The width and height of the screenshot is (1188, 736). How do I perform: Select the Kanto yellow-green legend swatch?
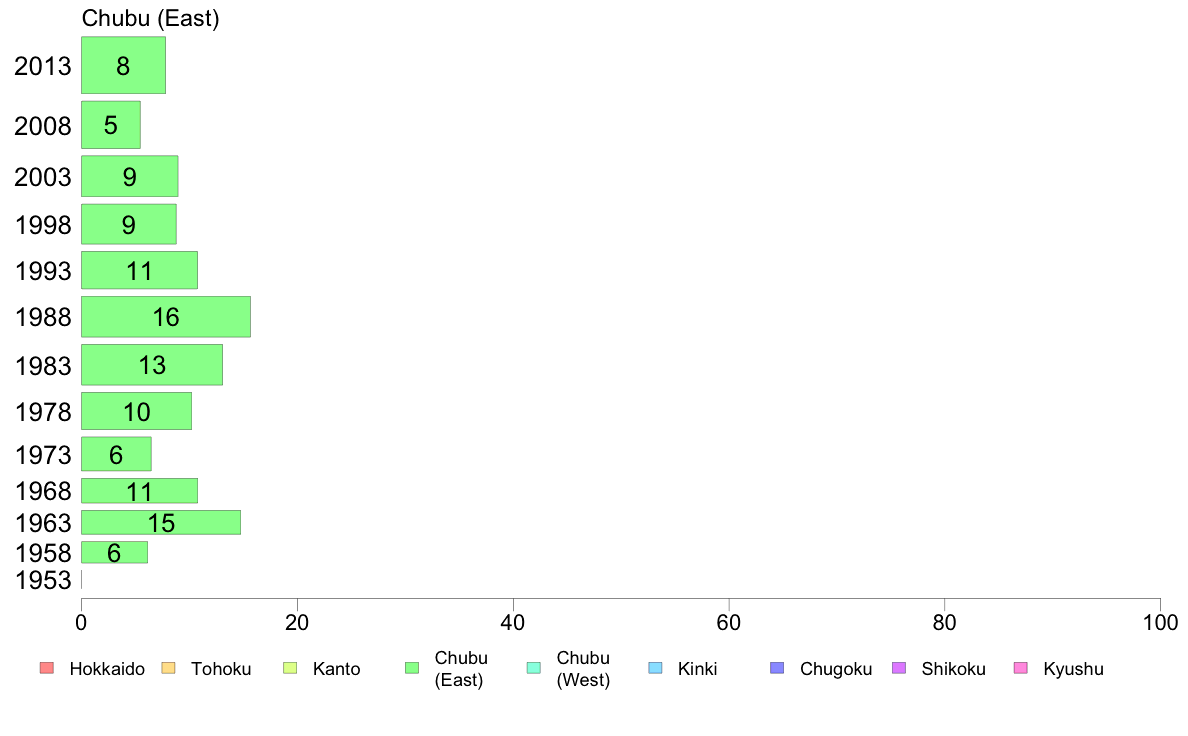[290, 668]
